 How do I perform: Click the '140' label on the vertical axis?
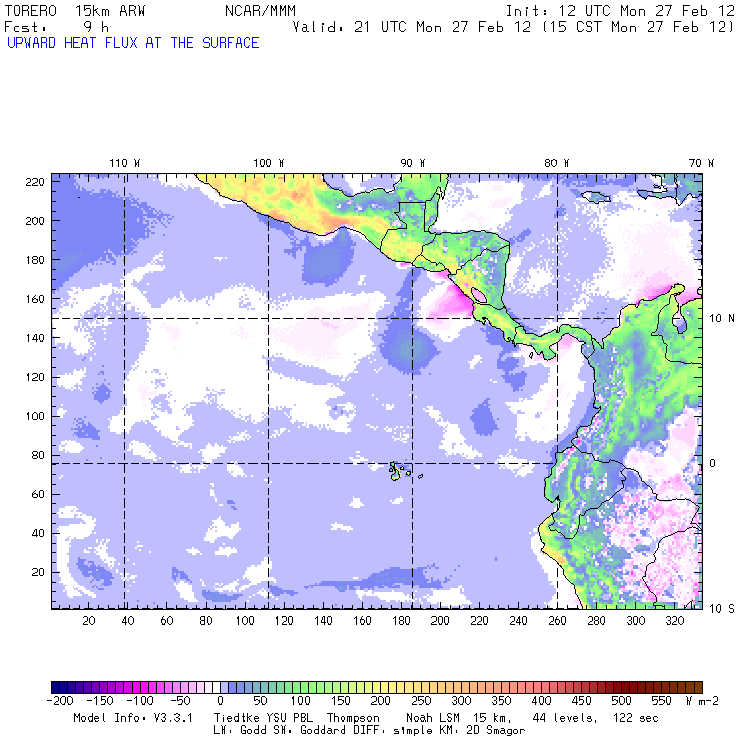pos(35,338)
